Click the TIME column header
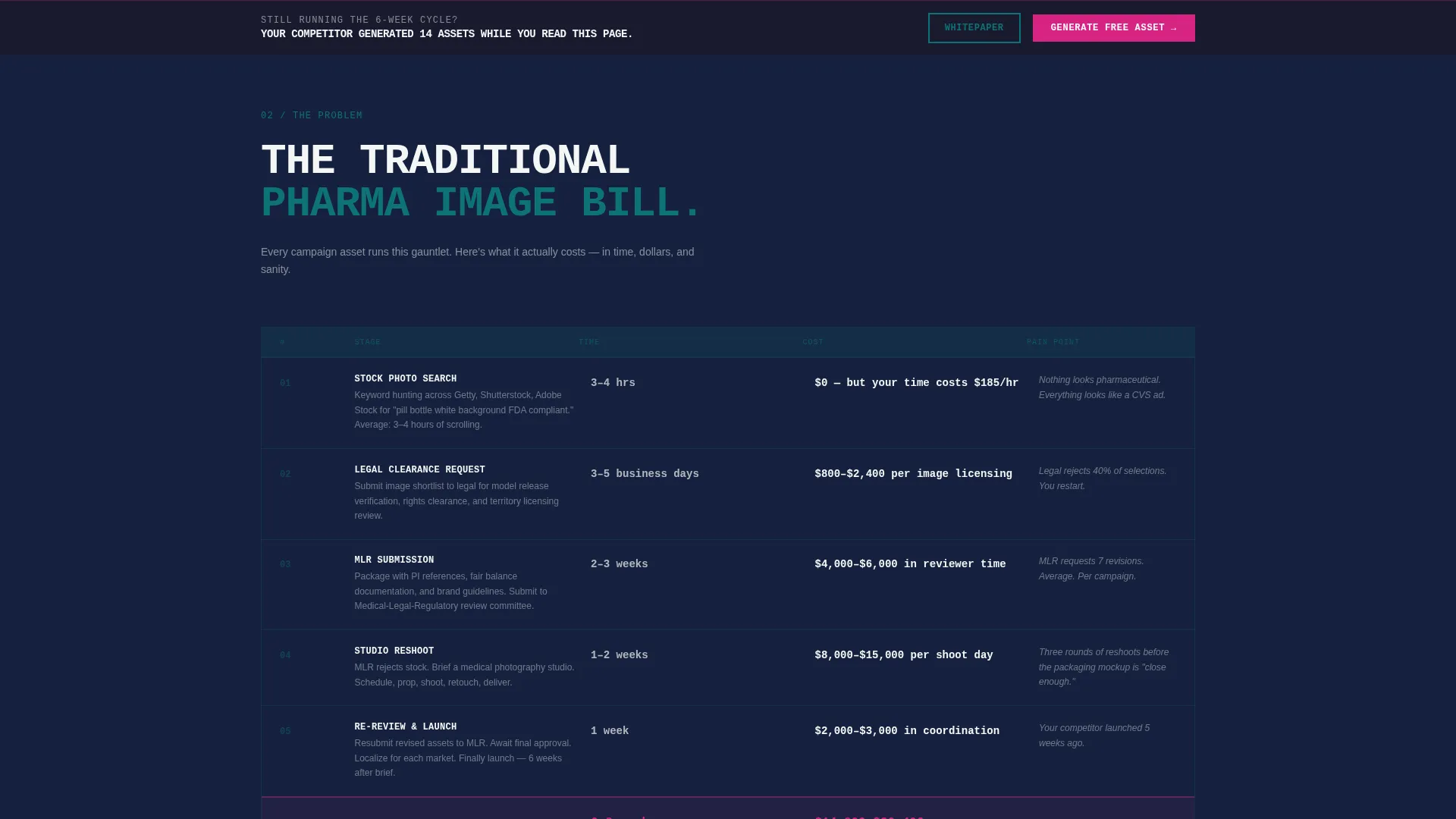Screen dimensions: 1456x819 pos(589,343)
